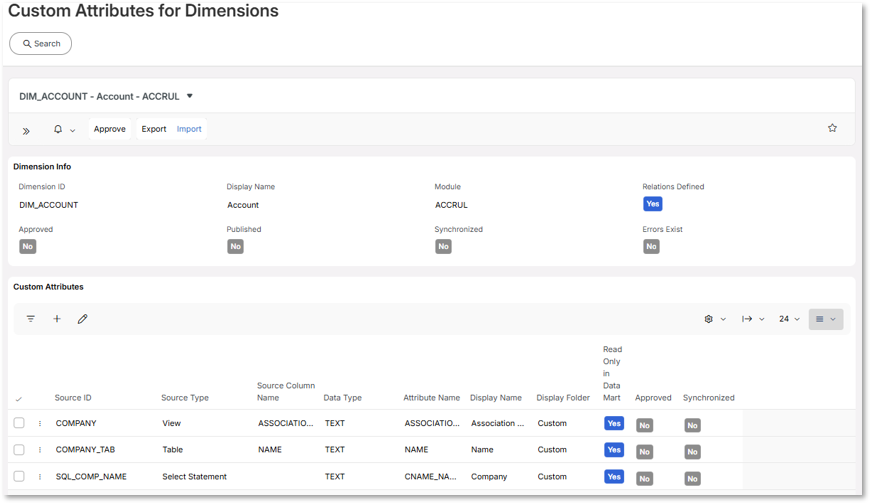The image size is (871, 504).
Task: Select the SQL_COMP_NAME row checkbox
Action: (19, 476)
